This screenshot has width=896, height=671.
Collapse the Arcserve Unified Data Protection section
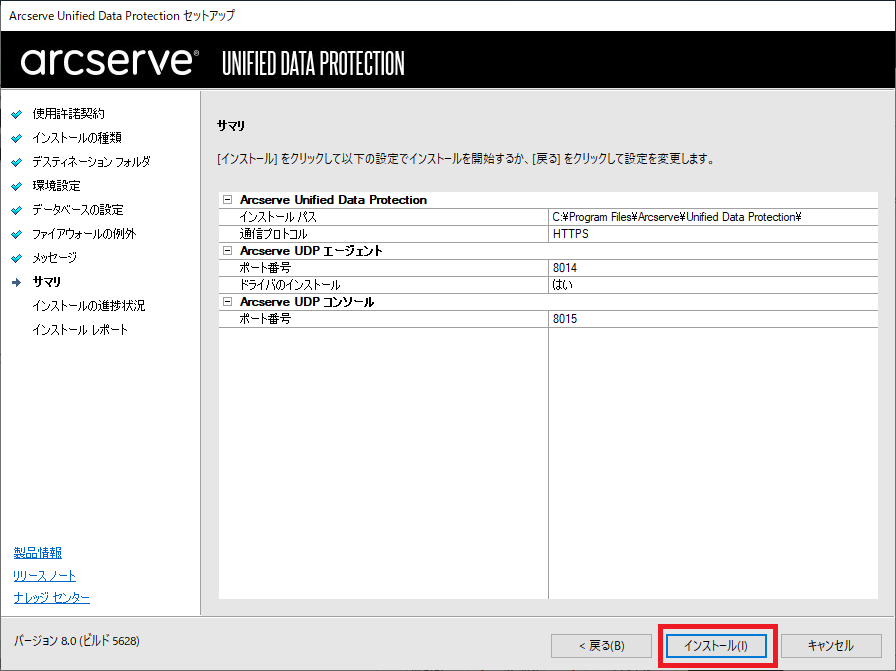[x=228, y=200]
